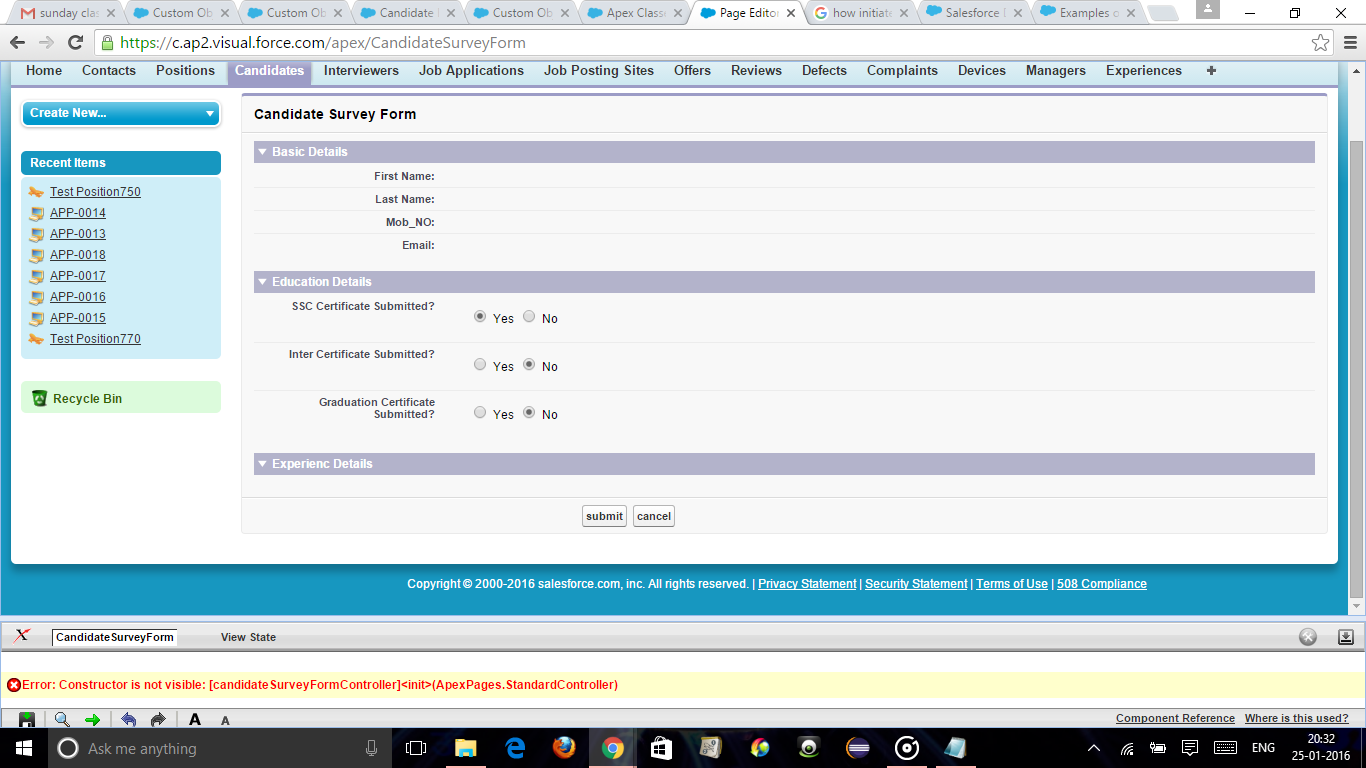1366x768 pixels.
Task: Open the Where is this used? link
Action: 1297,718
